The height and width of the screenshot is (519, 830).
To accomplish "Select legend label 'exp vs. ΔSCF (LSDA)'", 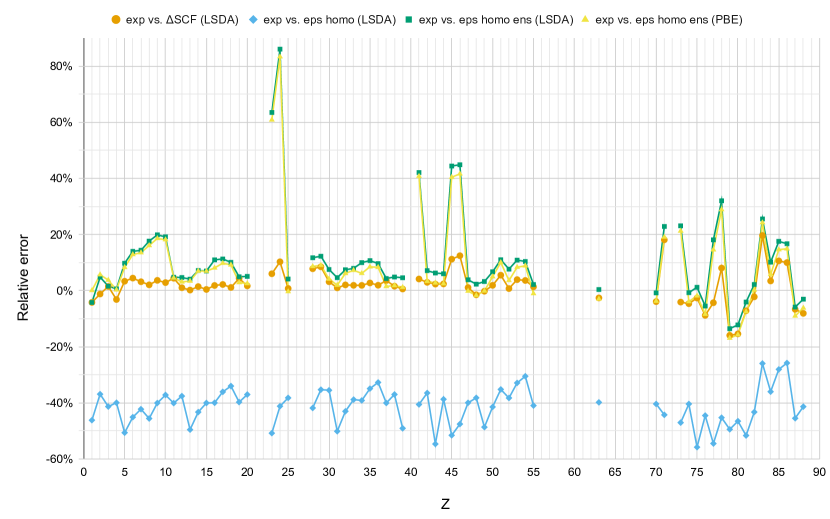I will [x=182, y=20].
